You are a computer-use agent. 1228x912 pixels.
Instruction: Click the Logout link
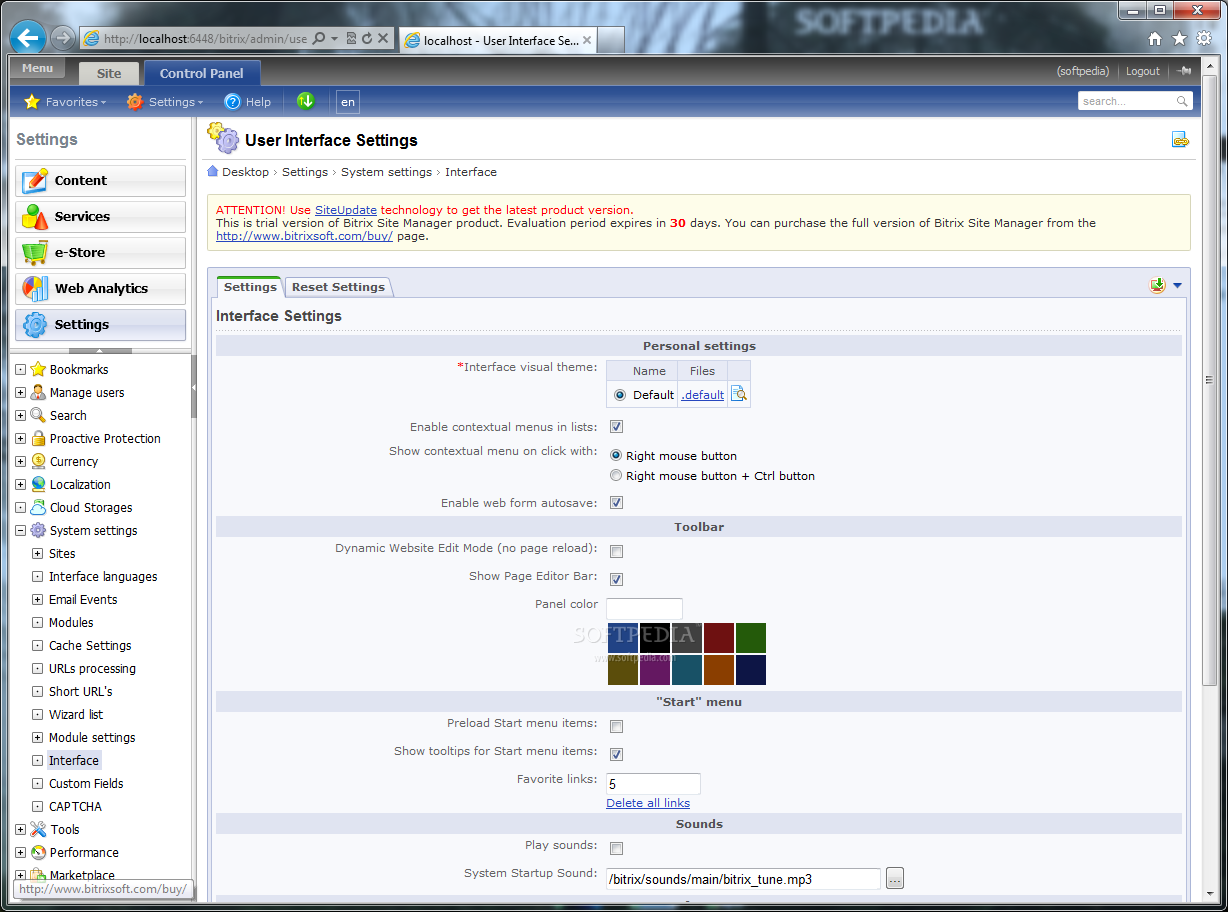pyautogui.click(x=1143, y=71)
